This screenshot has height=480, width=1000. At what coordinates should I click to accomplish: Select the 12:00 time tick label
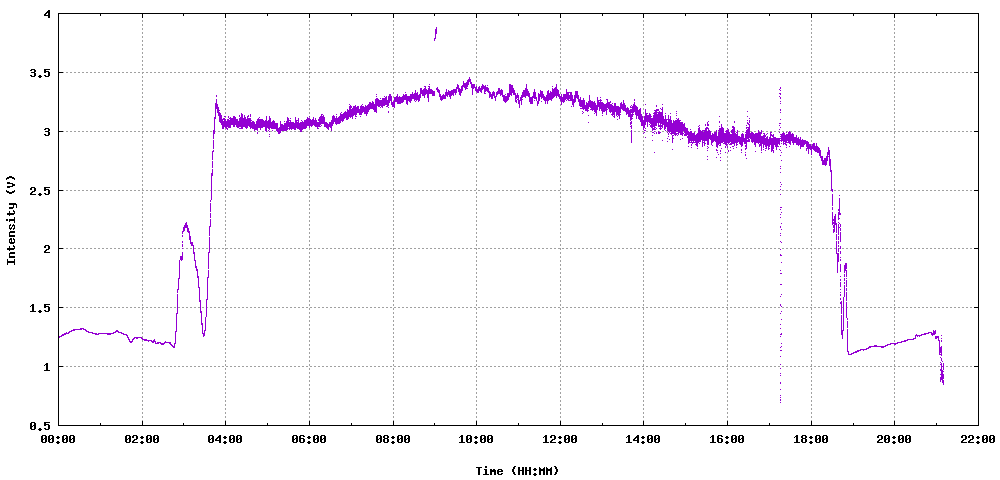point(559,440)
